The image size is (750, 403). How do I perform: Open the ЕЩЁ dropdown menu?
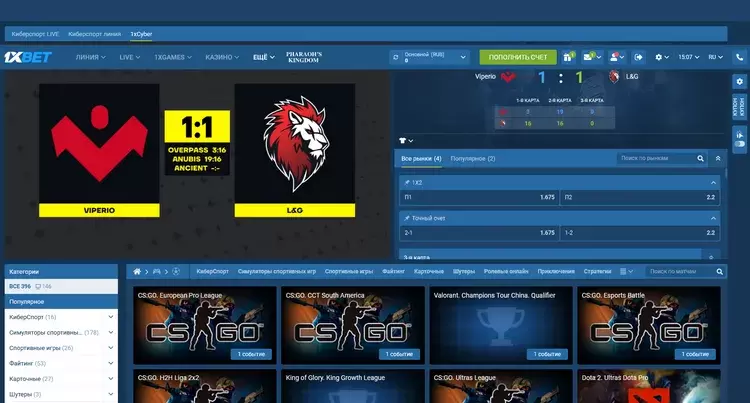(x=264, y=57)
